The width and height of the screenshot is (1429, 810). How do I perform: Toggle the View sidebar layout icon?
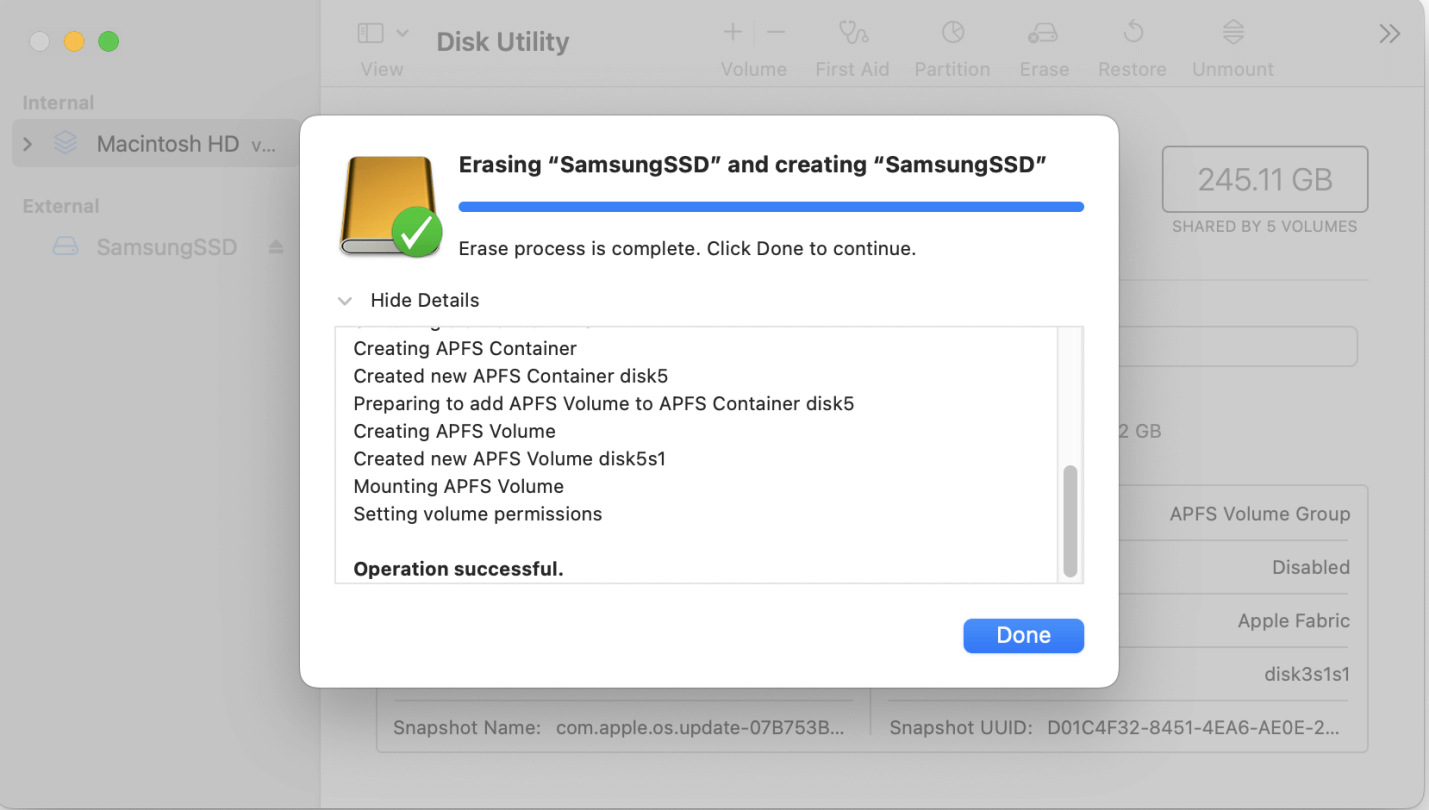pos(369,33)
